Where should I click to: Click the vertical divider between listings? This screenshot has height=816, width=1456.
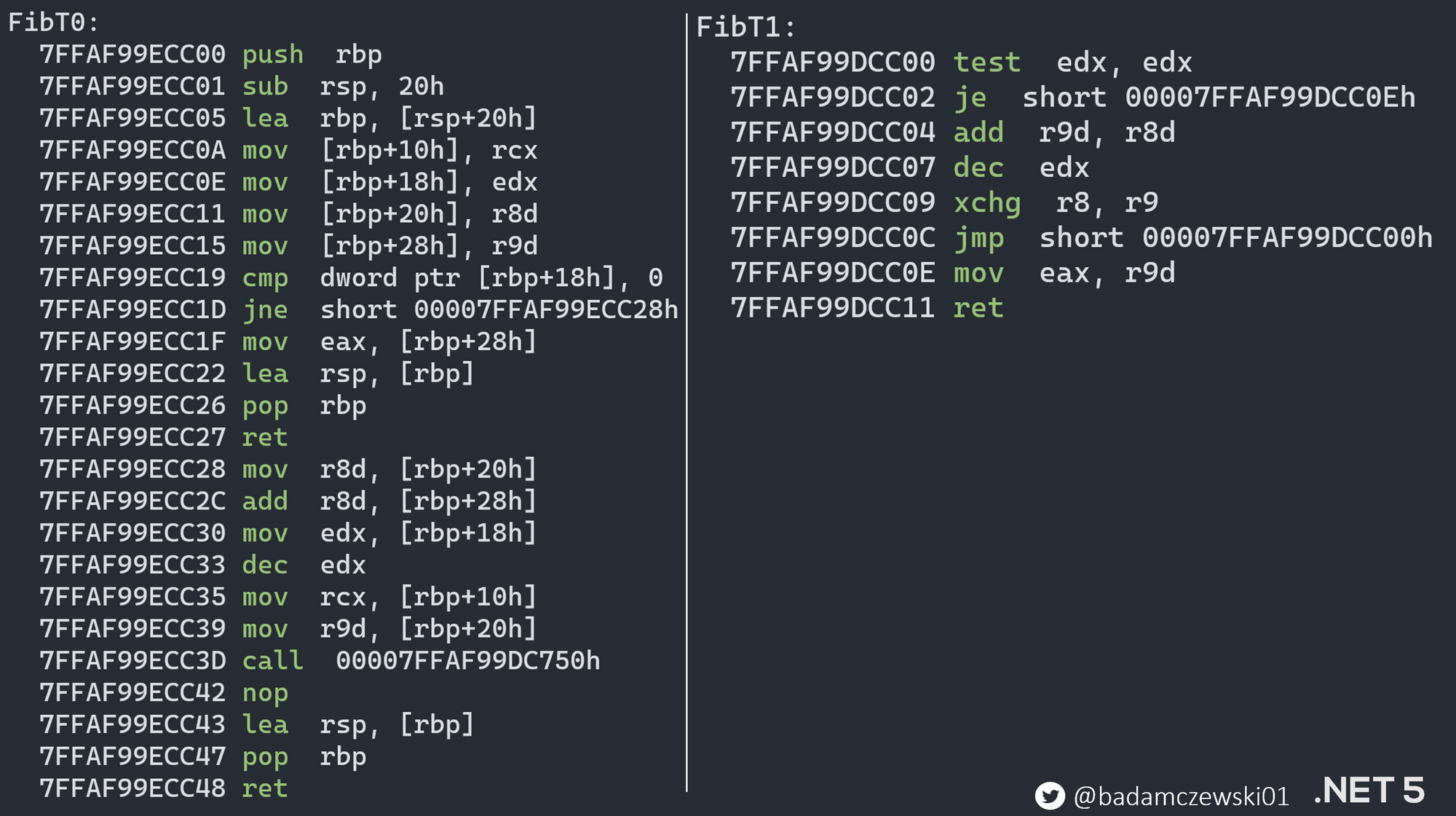[x=687, y=400]
